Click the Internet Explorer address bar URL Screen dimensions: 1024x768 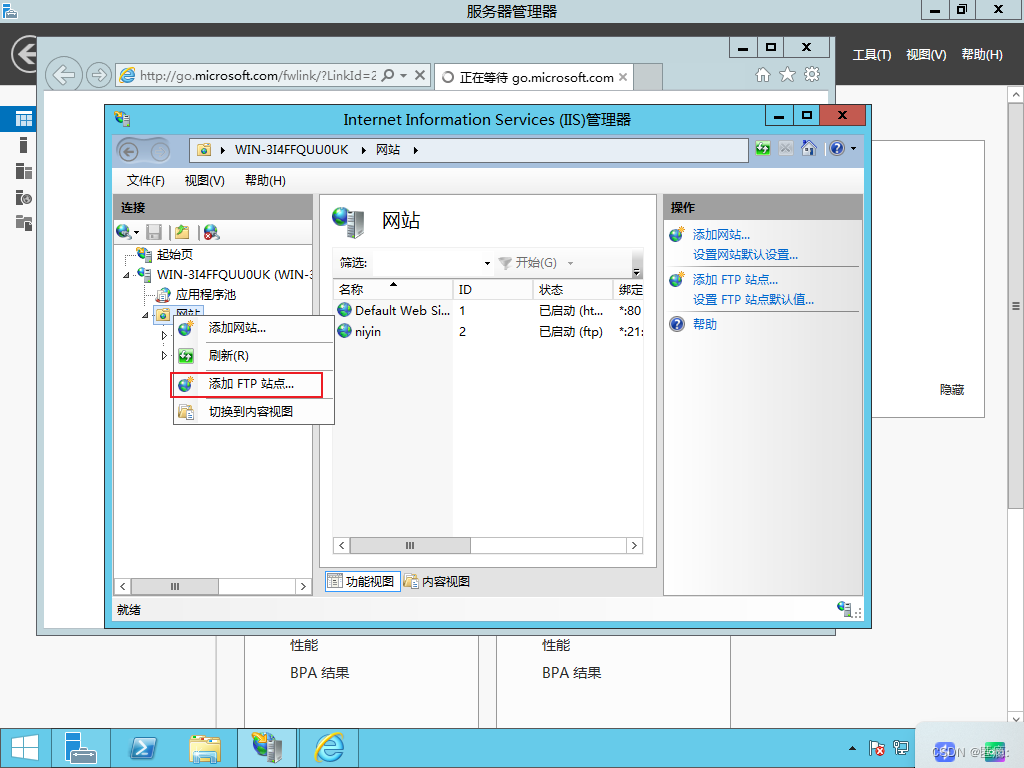(x=258, y=76)
